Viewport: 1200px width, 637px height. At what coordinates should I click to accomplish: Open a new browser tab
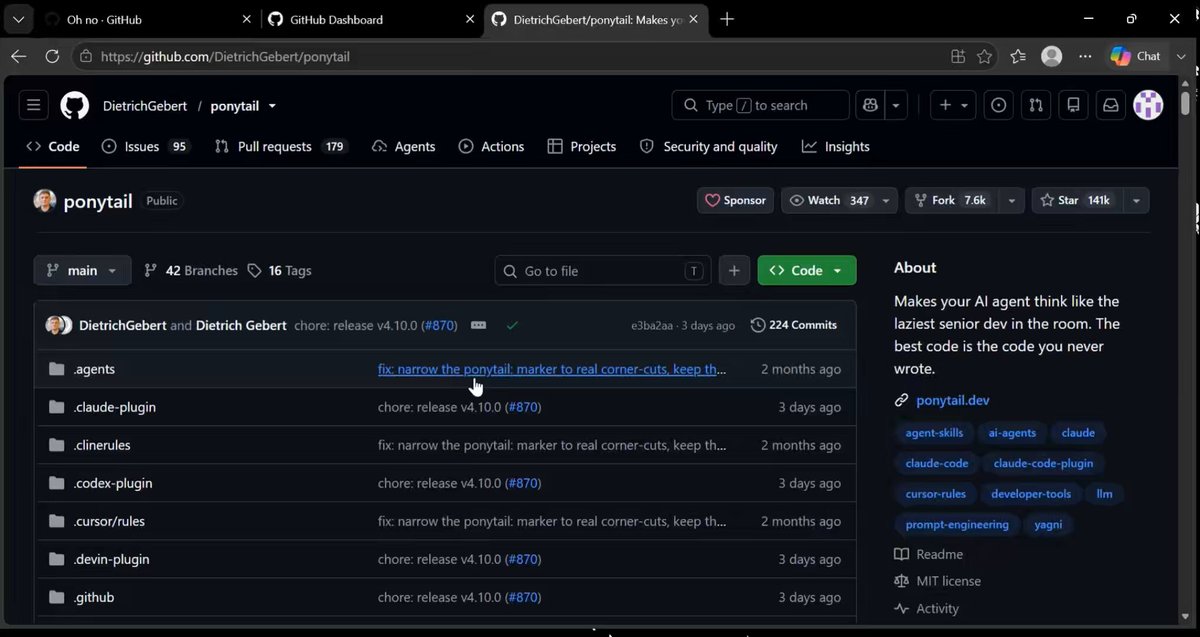point(727,19)
